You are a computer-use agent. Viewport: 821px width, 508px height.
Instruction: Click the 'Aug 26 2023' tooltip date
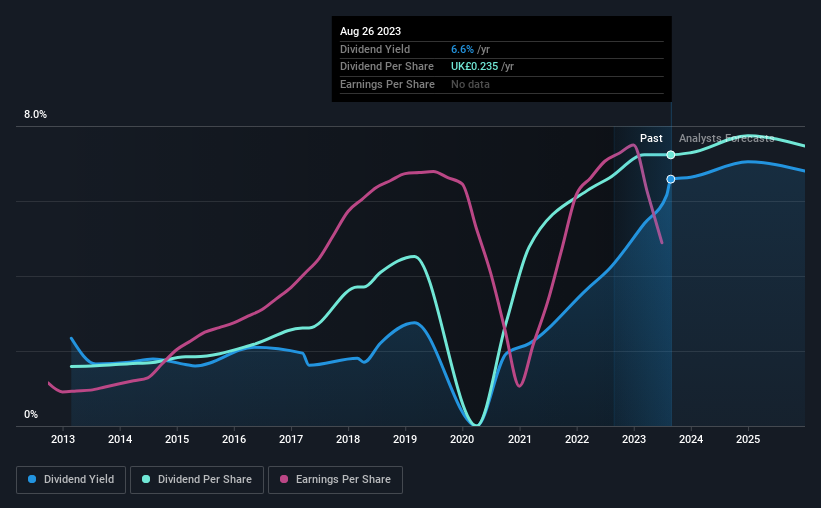pos(371,31)
